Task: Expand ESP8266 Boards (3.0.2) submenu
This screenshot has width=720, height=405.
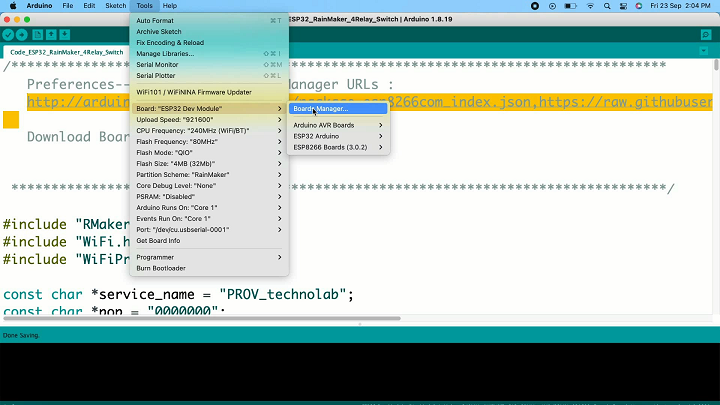Action: tap(338, 147)
